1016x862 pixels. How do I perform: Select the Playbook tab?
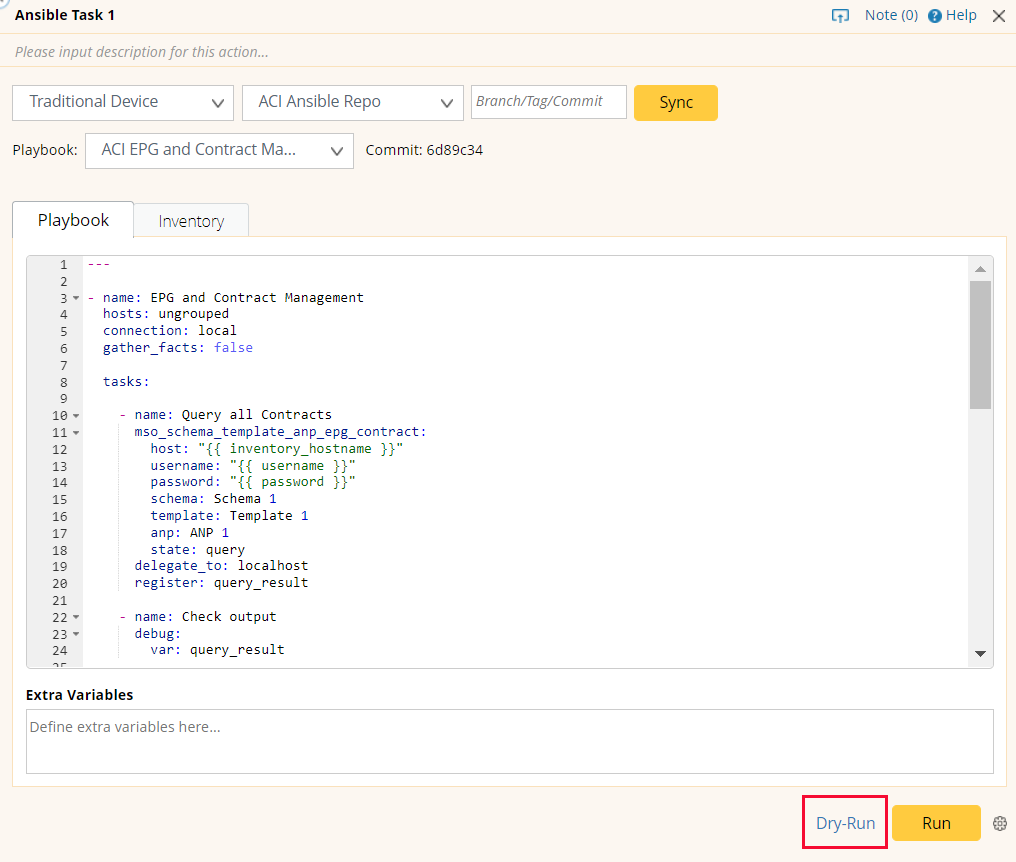coord(73,220)
